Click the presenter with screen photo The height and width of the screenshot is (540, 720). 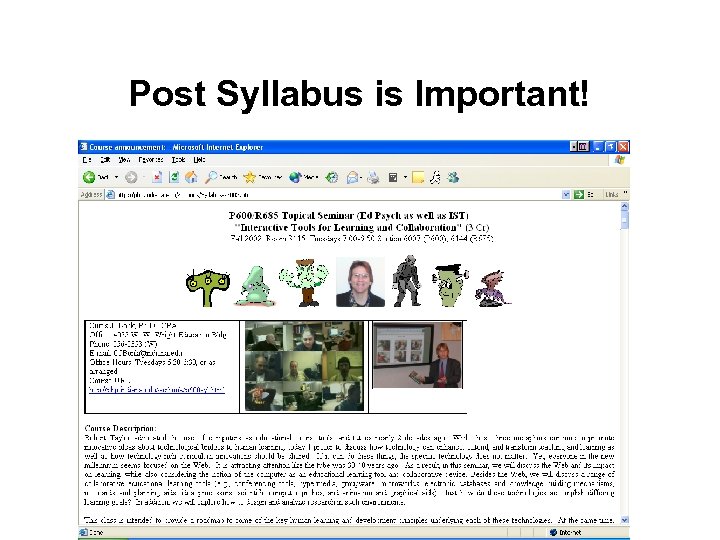pos(417,355)
